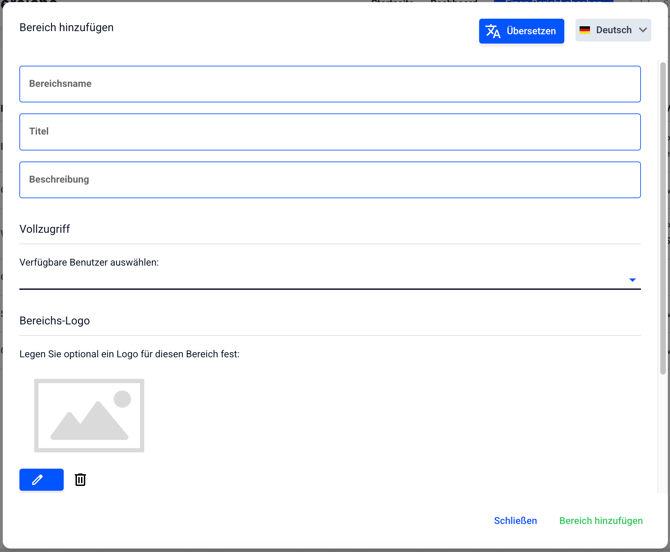Click the blue arrow of users dropdown

coord(632,280)
